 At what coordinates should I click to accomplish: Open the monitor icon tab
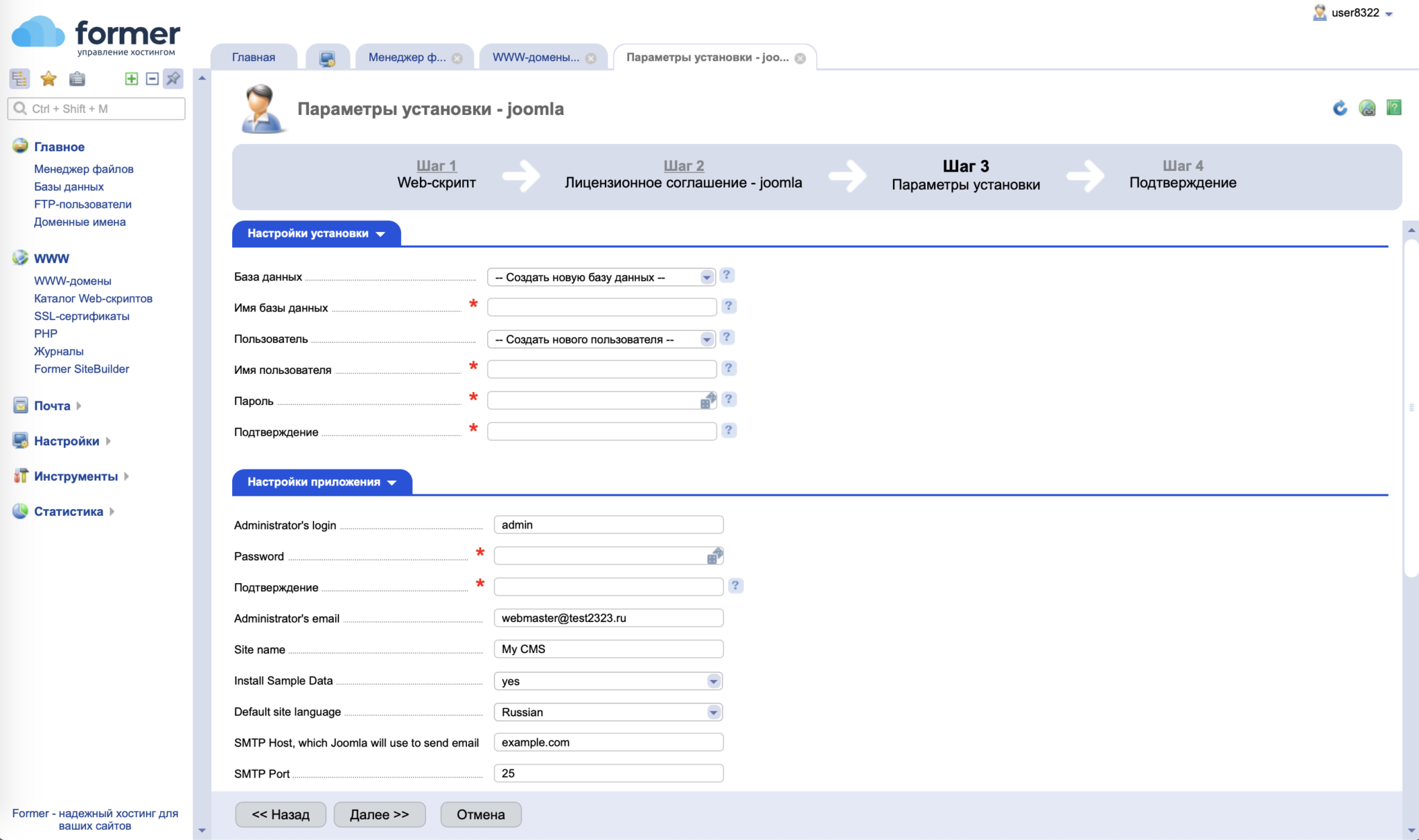(327, 58)
